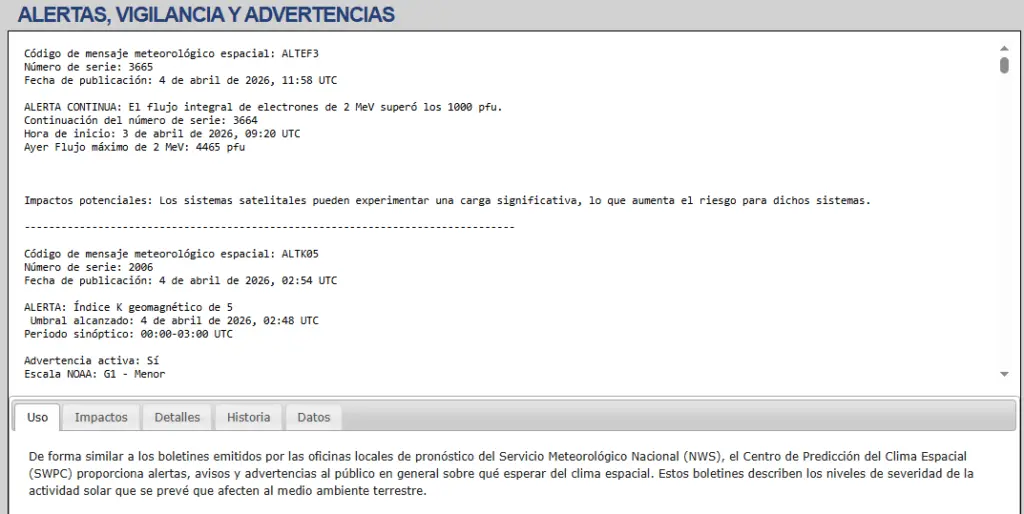
Task: Go to the Datos tab
Action: point(314,417)
